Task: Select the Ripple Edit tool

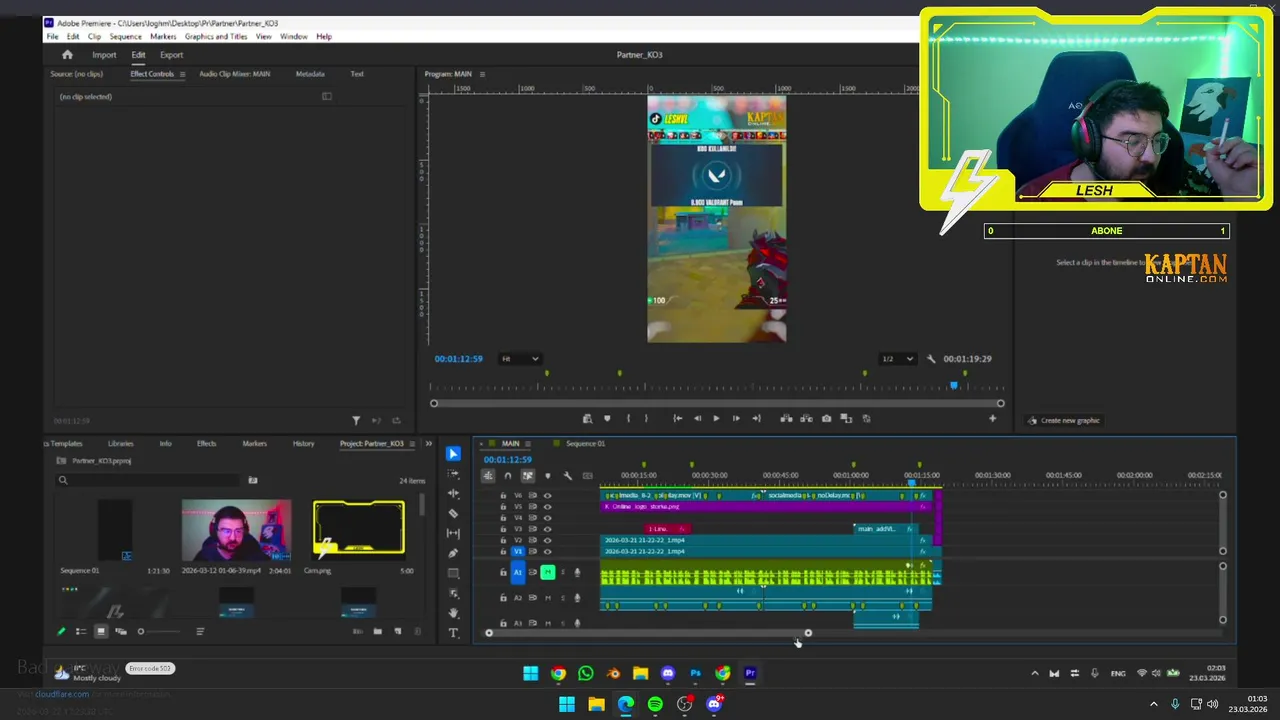Action: click(453, 493)
